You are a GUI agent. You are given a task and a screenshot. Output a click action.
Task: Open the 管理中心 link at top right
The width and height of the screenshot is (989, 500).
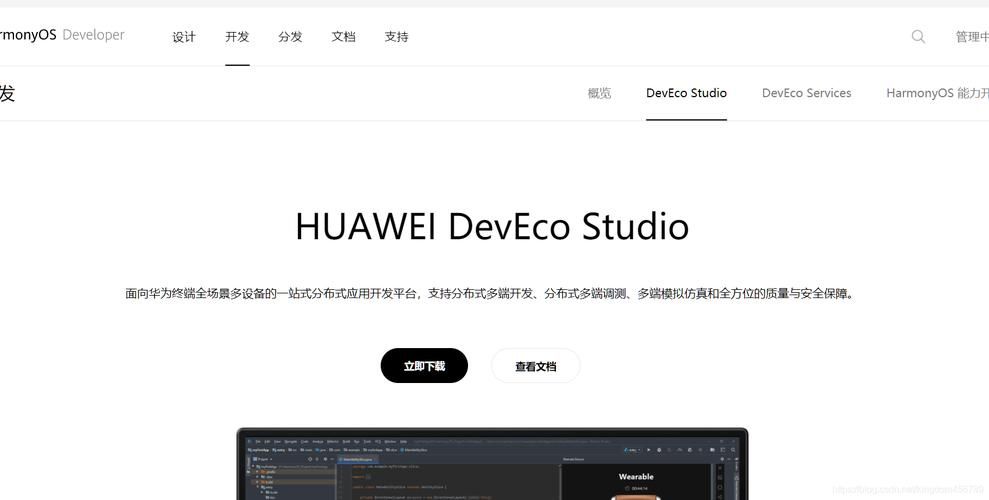pyautogui.click(x=972, y=37)
